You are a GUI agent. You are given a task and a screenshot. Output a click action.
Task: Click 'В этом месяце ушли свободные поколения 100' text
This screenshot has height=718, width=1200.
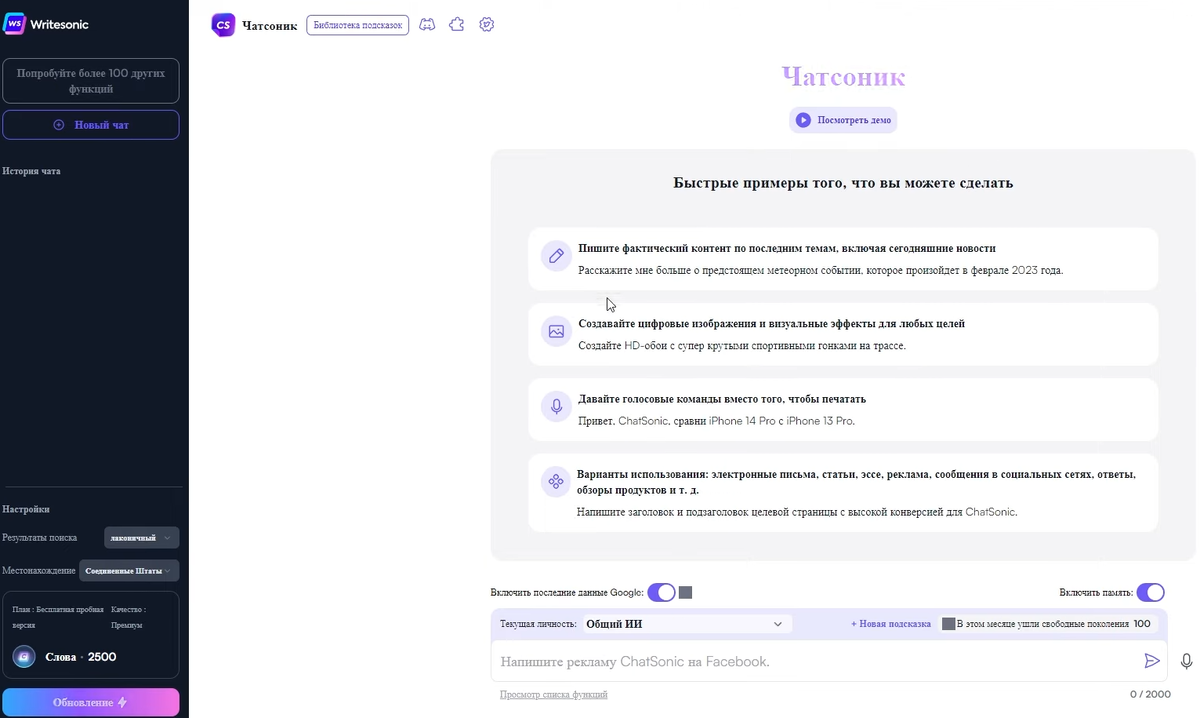(1053, 624)
